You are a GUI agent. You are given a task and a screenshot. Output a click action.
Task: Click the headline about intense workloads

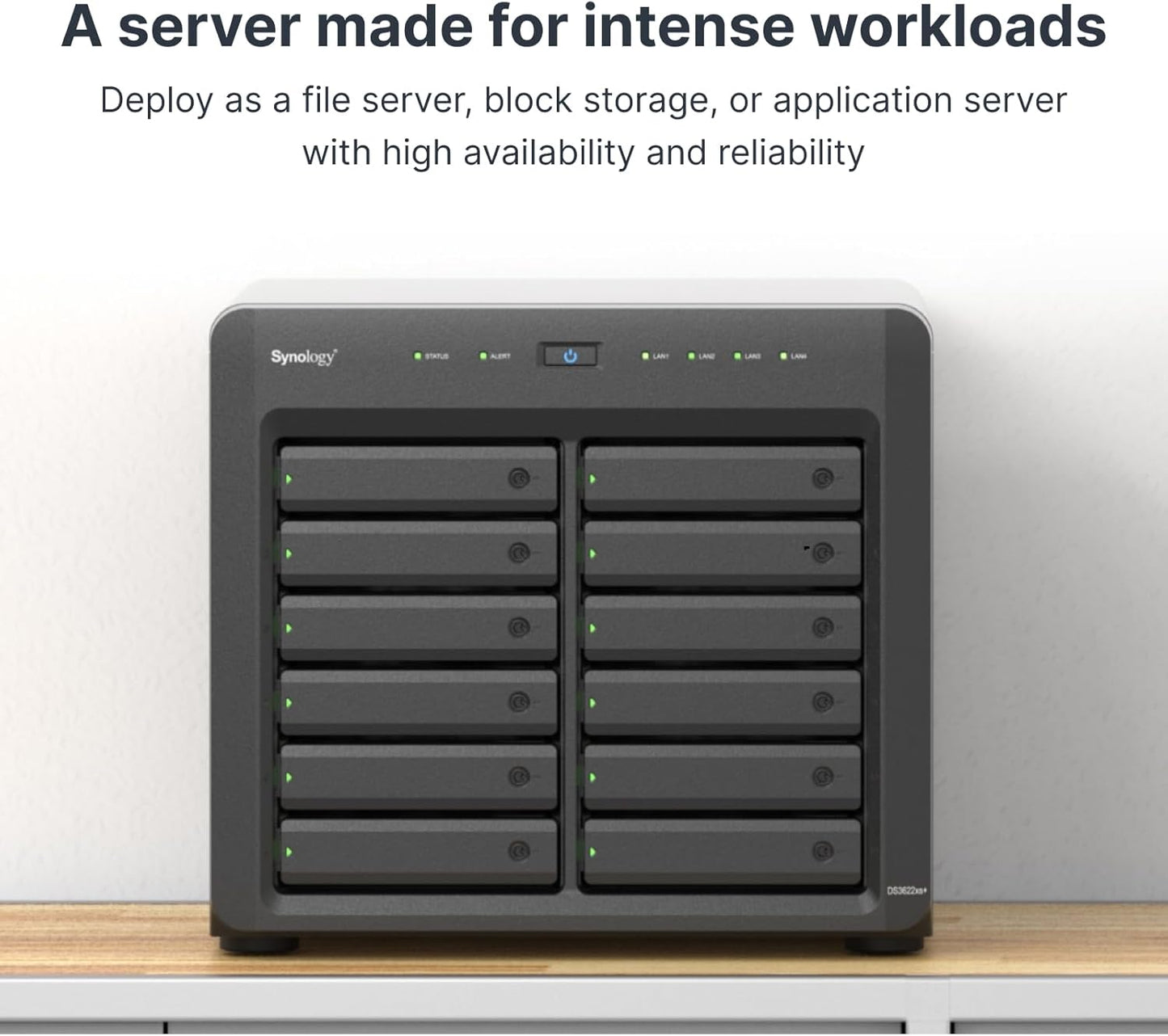pyautogui.click(x=584, y=26)
